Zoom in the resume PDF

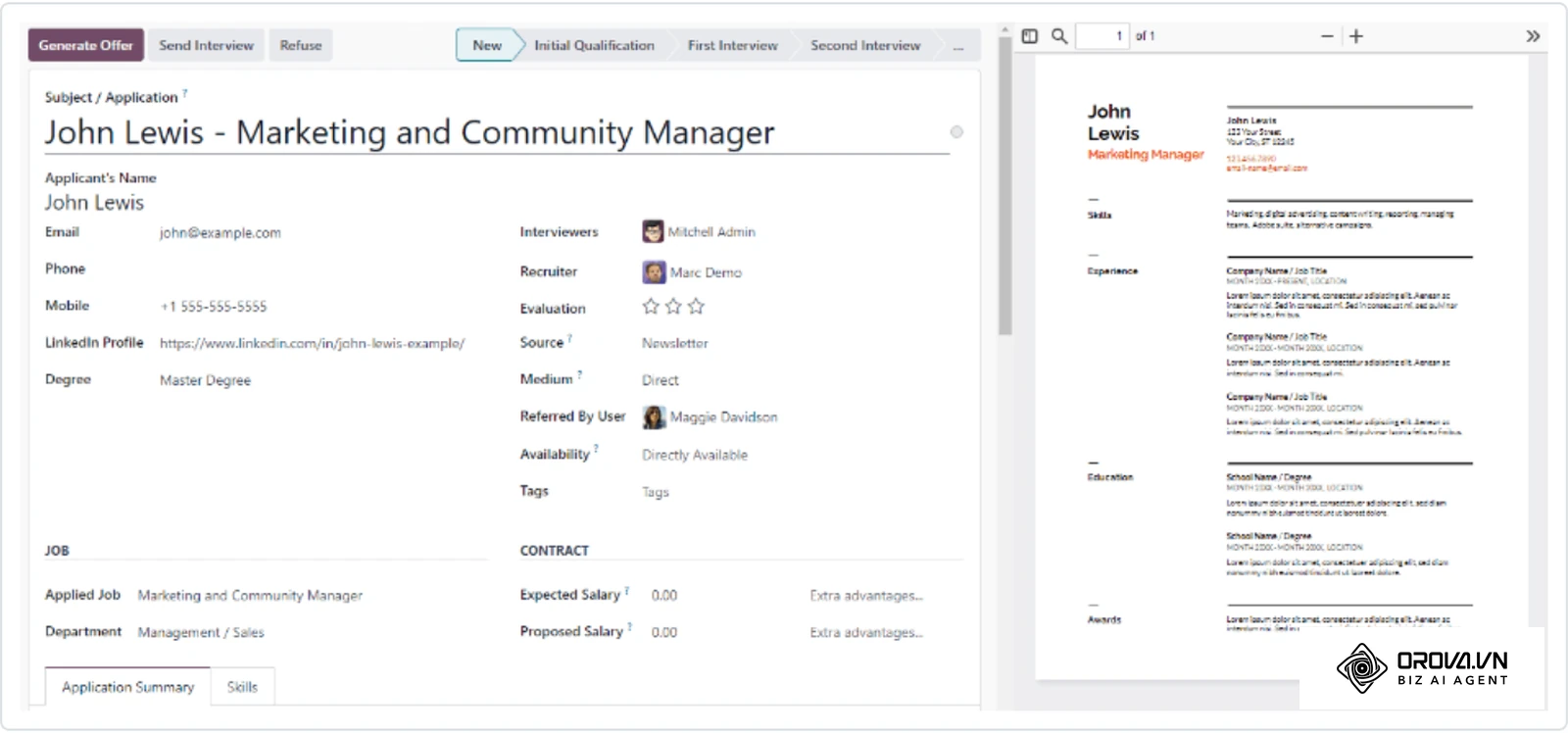point(1356,36)
